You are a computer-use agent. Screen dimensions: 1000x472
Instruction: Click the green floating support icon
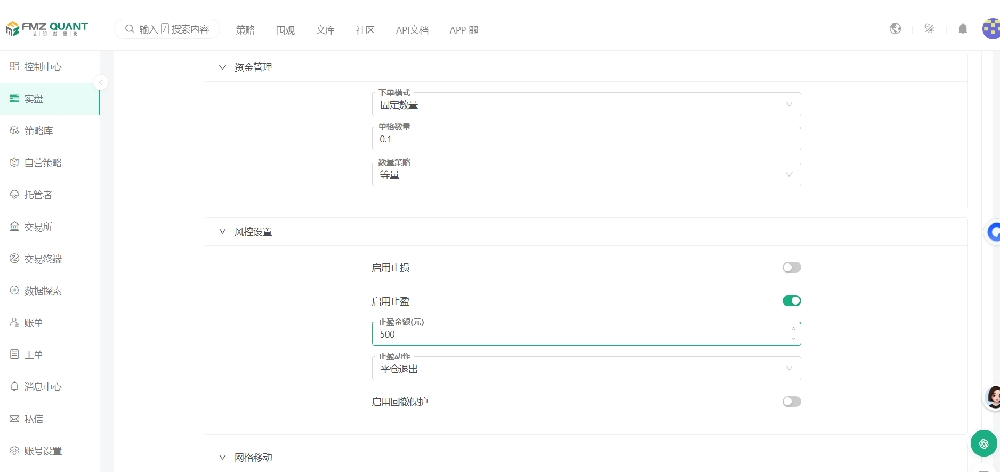[x=986, y=443]
